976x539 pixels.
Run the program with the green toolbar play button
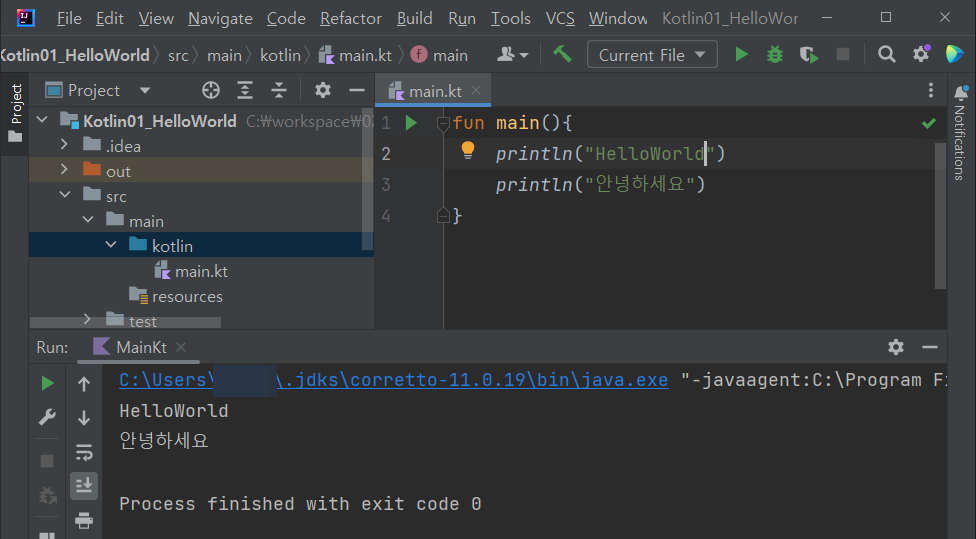741,55
